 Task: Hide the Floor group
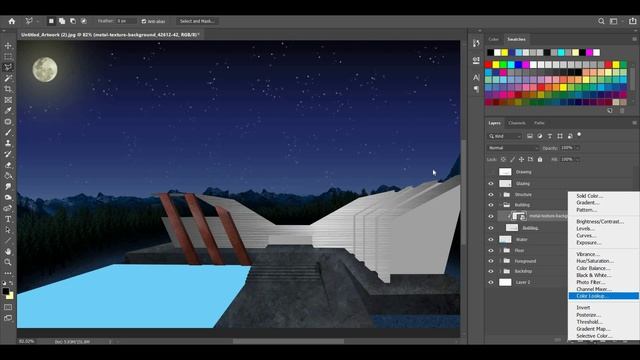click(491, 251)
